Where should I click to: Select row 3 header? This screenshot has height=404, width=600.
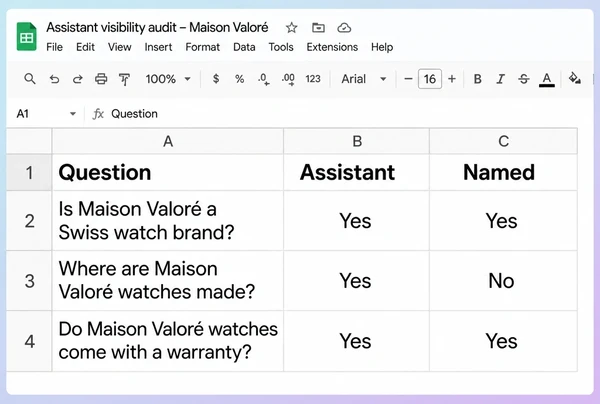click(x=29, y=281)
